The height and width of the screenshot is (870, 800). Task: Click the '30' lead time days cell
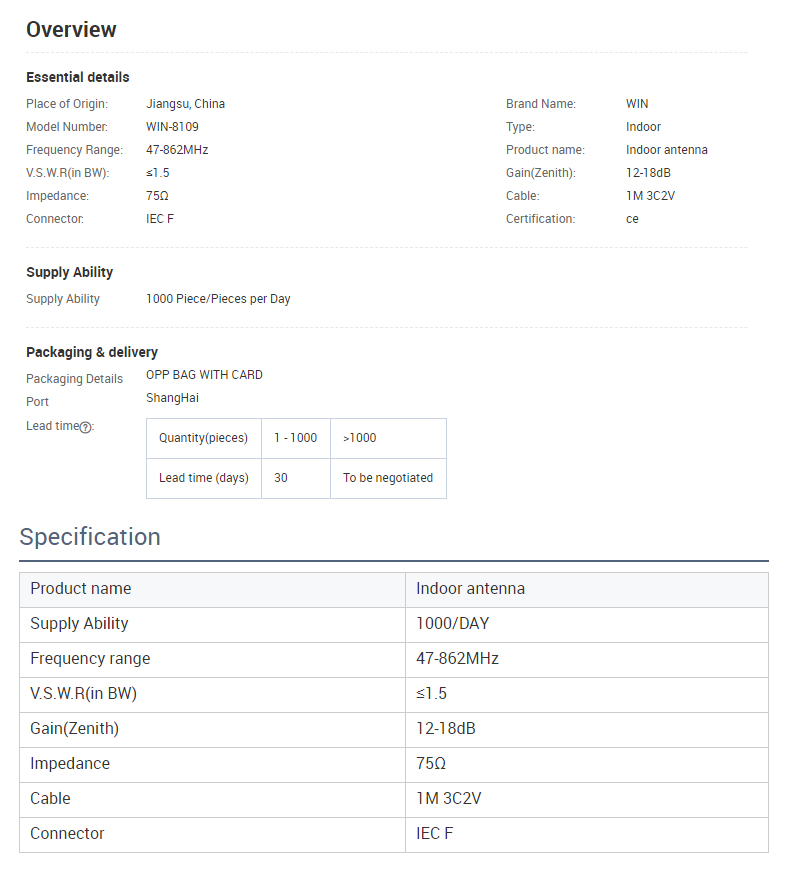(281, 478)
